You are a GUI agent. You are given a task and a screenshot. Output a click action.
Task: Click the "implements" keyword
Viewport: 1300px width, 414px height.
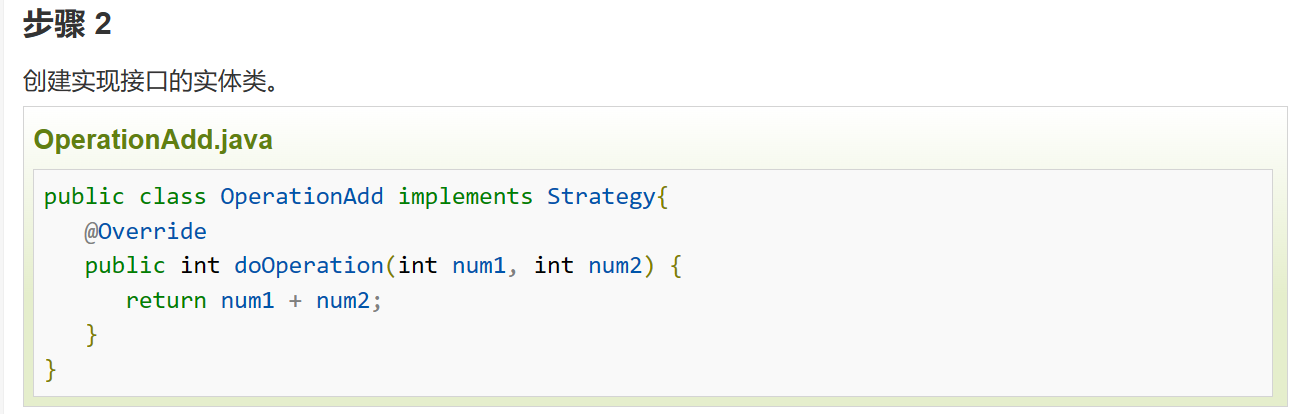coord(465,197)
